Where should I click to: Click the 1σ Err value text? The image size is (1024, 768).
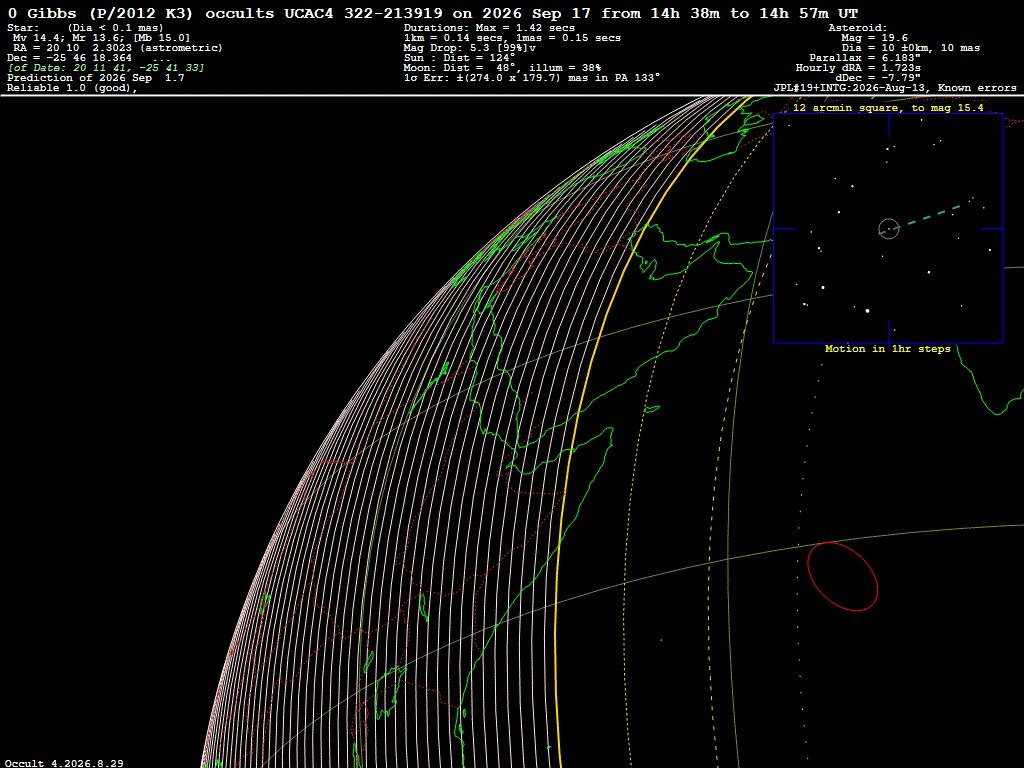coord(532,78)
